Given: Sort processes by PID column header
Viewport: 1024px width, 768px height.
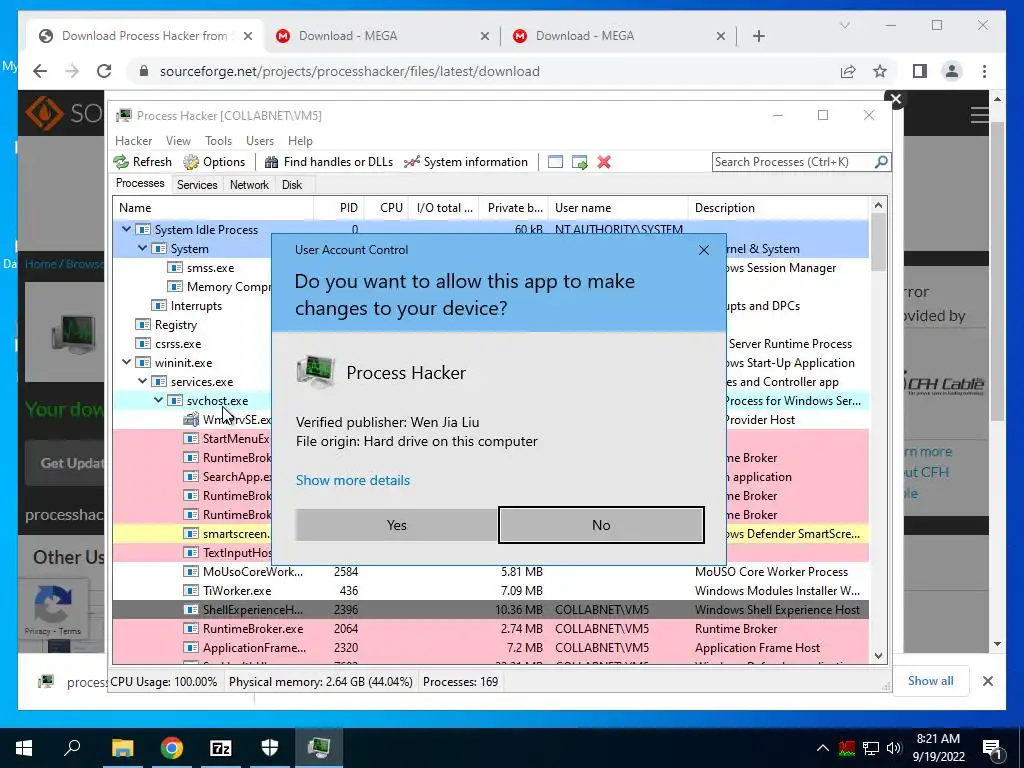Looking at the screenshot, I should [x=348, y=208].
